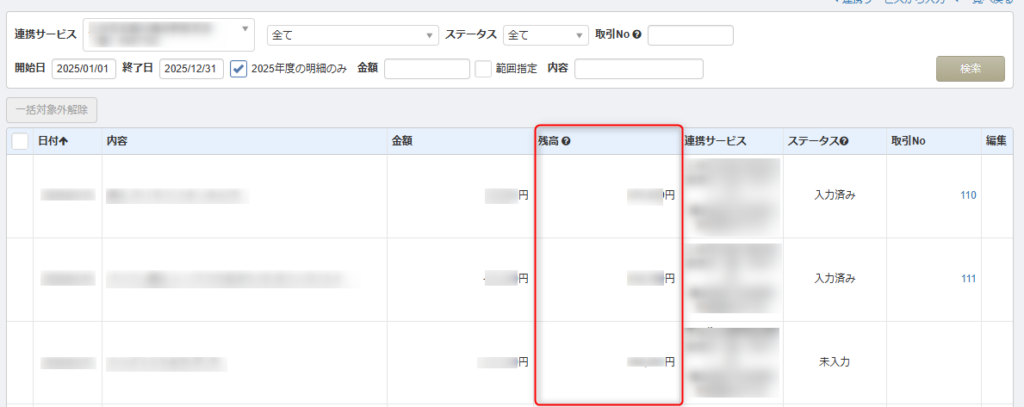Screen dimensions: 1024x407
Task: Open transaction number 111 link
Action: coord(967,279)
